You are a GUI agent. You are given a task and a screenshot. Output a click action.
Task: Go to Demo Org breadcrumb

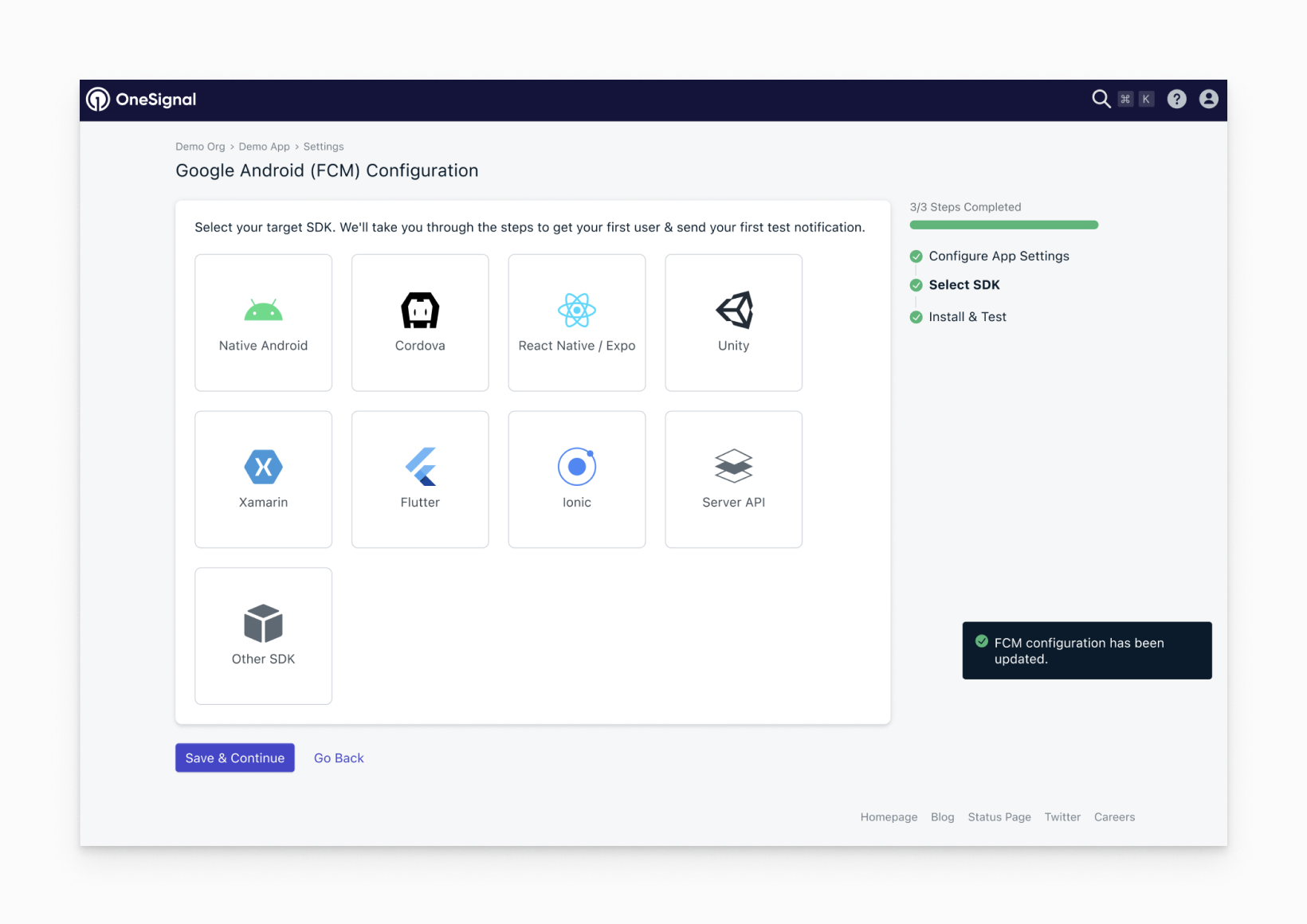[x=200, y=147]
